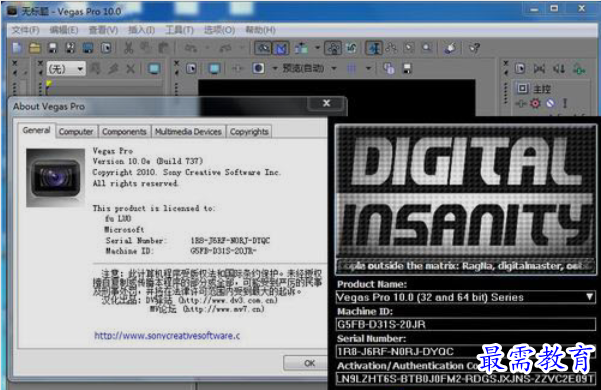Image resolution: width=601 pixels, height=390 pixels.
Task: Switch to the Copyrights tab
Action: pyautogui.click(x=249, y=131)
